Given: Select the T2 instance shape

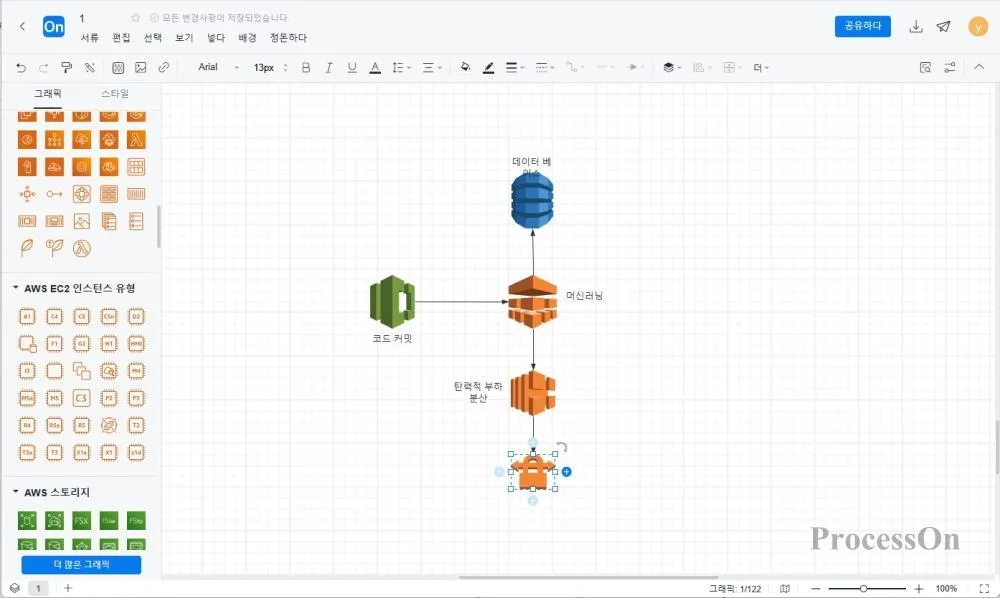Looking at the screenshot, I should (136, 425).
